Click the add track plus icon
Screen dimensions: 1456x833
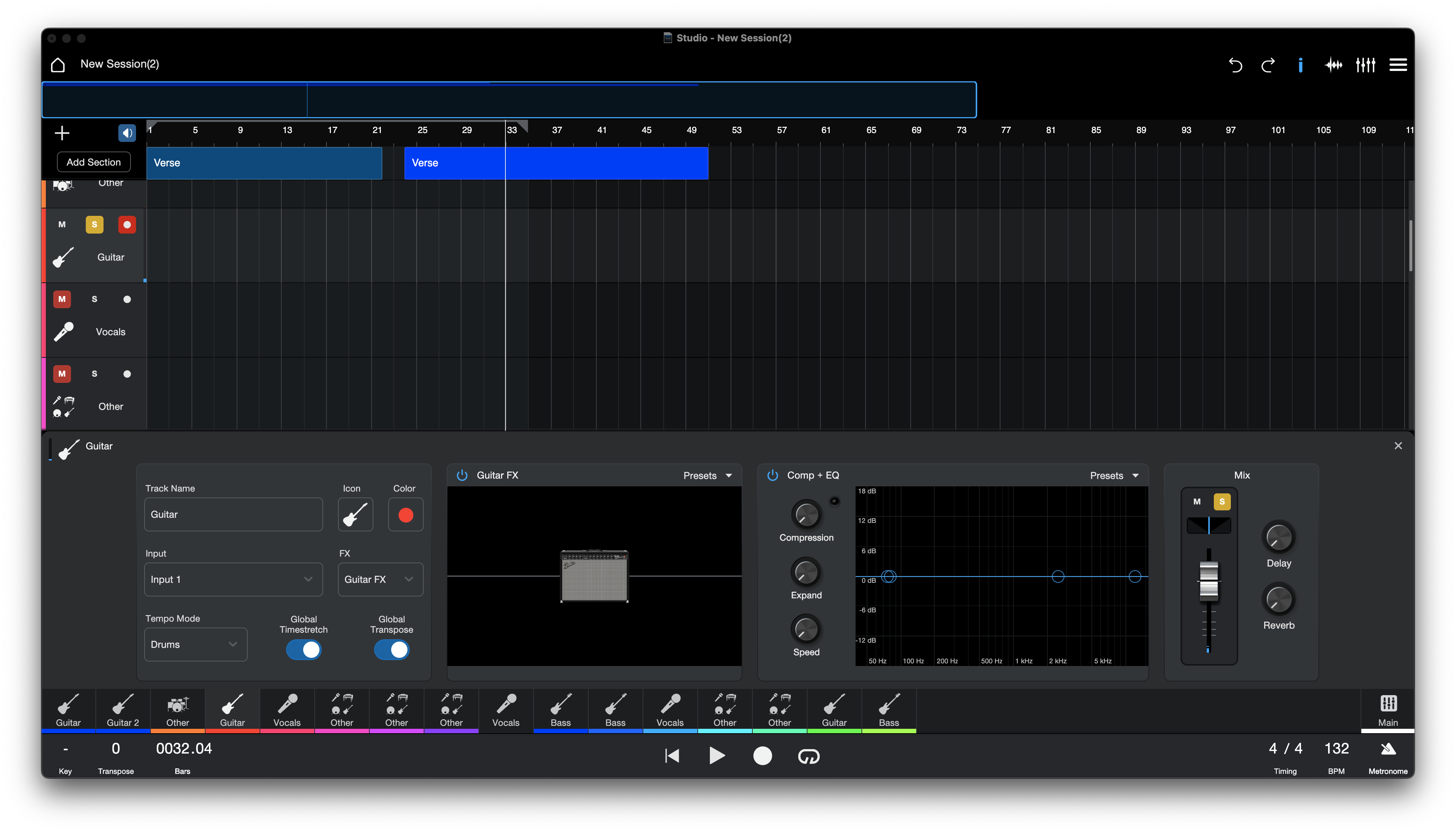pyautogui.click(x=62, y=133)
